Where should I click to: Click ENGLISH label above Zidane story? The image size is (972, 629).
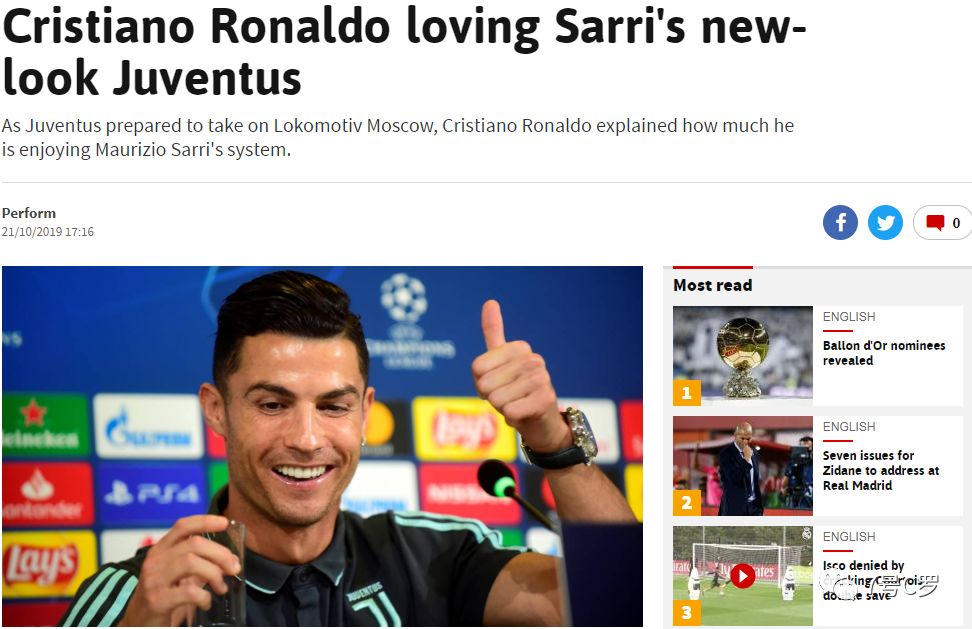849,427
